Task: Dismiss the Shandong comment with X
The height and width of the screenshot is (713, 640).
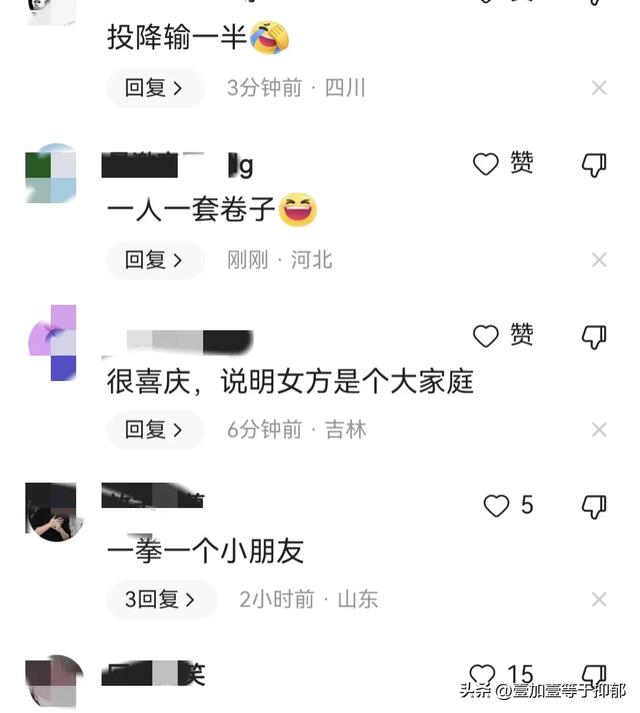Action: click(x=599, y=599)
